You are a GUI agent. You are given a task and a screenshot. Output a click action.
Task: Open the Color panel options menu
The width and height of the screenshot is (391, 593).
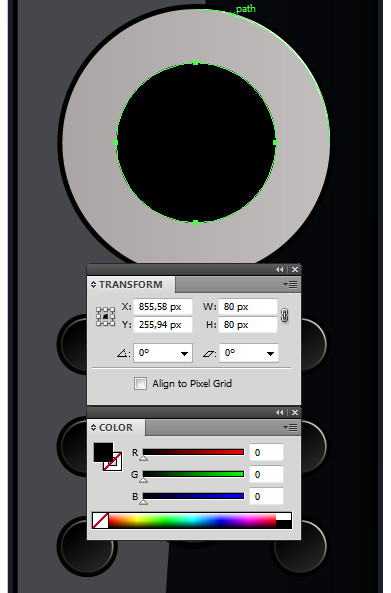(290, 427)
